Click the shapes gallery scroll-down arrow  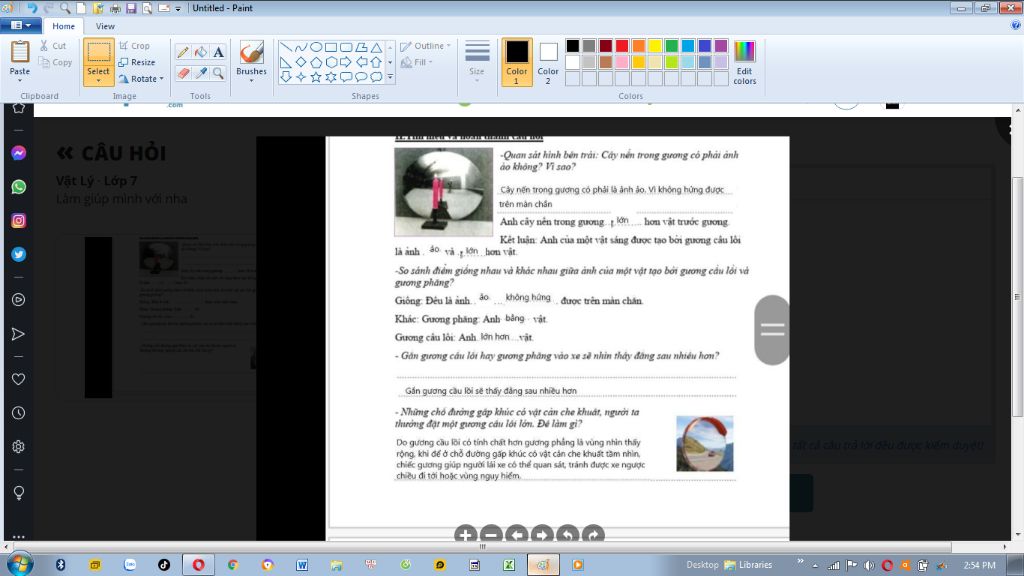390,62
